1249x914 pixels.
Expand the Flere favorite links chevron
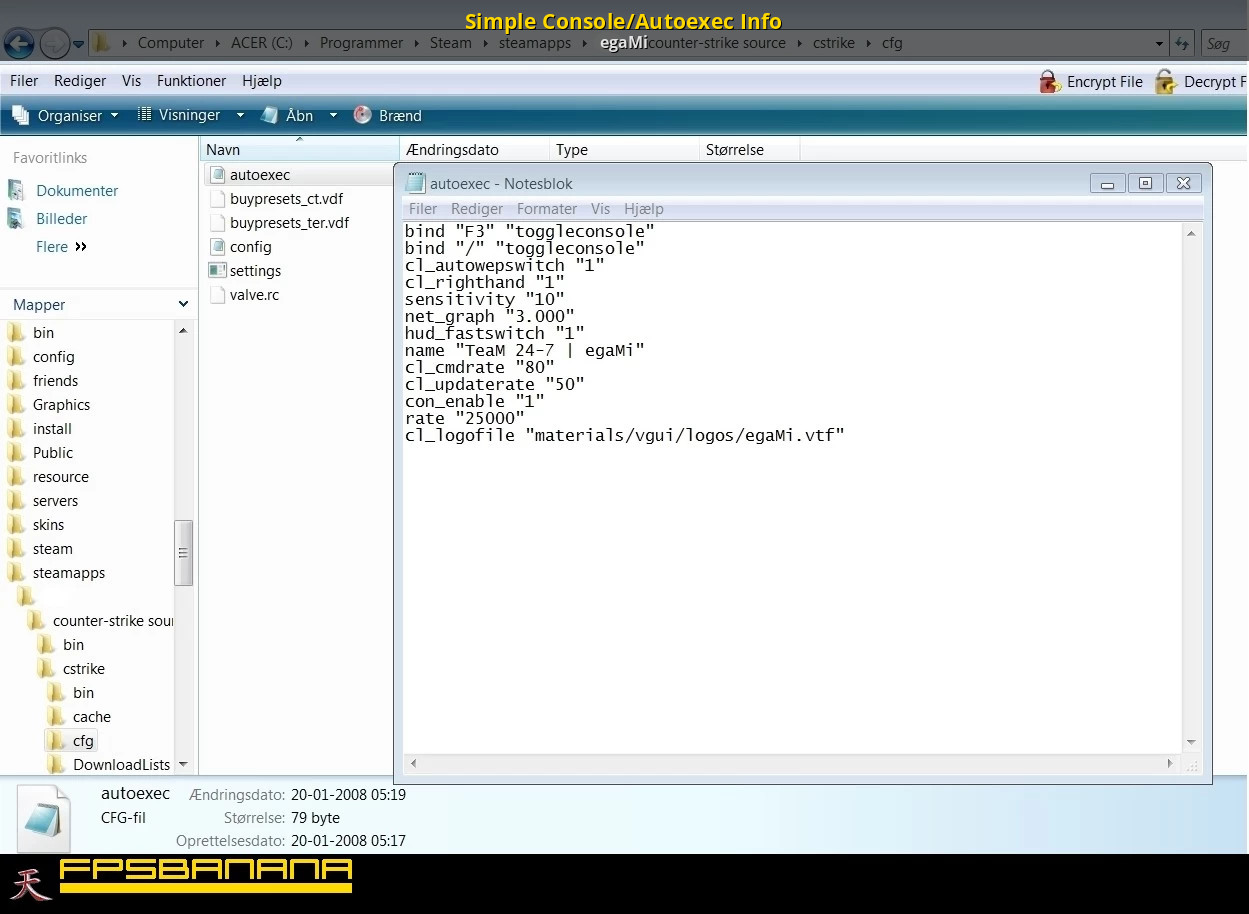pyautogui.click(x=81, y=247)
